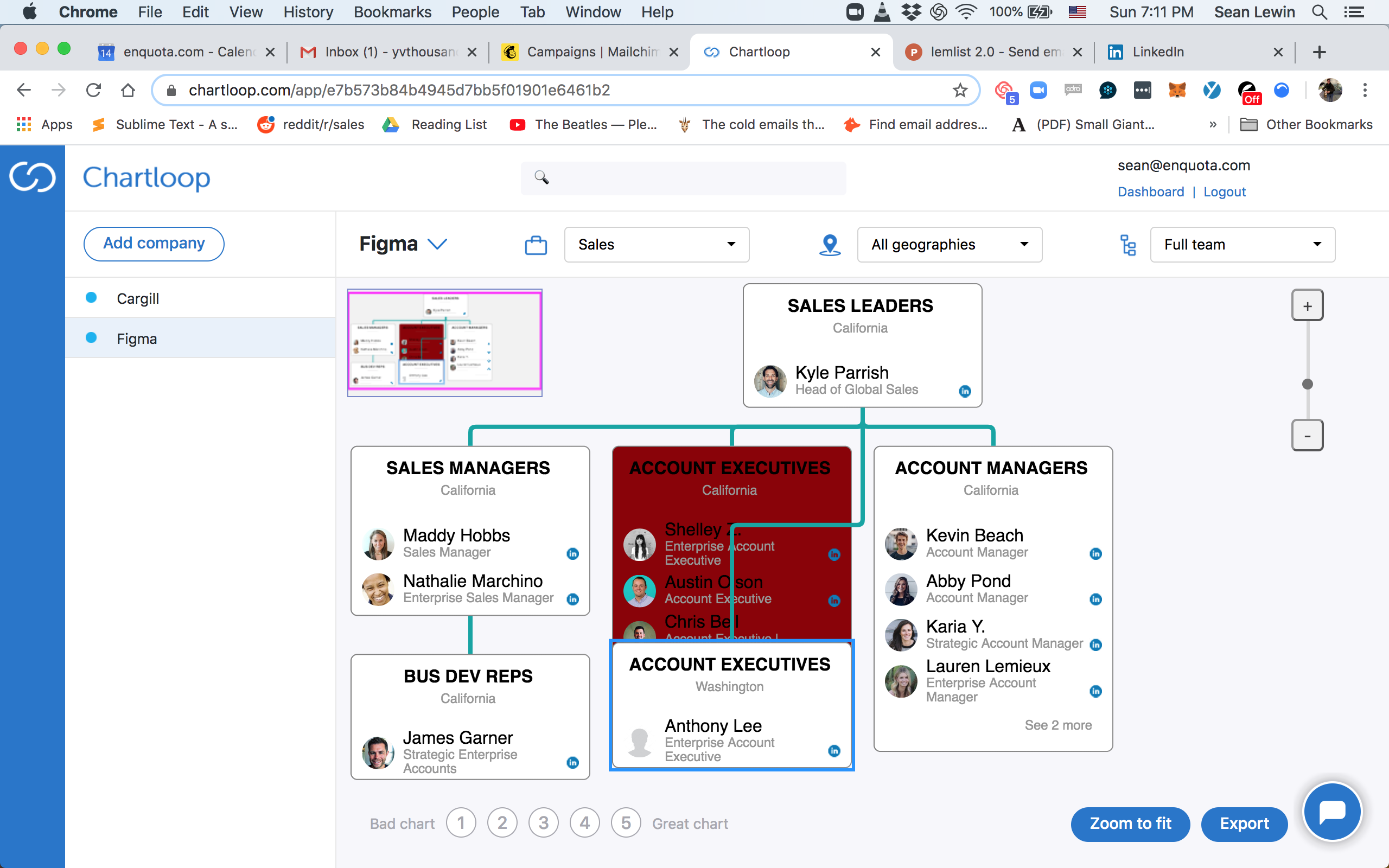Open Abby Pond's LinkedIn icon

(x=1095, y=599)
